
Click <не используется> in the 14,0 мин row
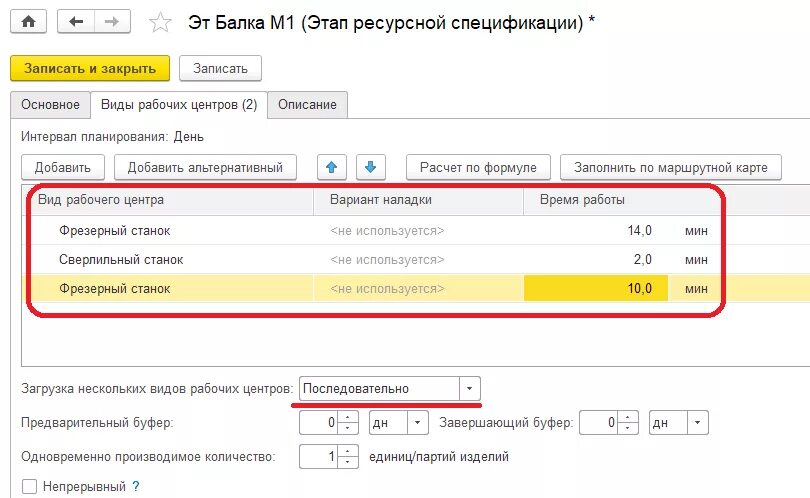pos(387,231)
